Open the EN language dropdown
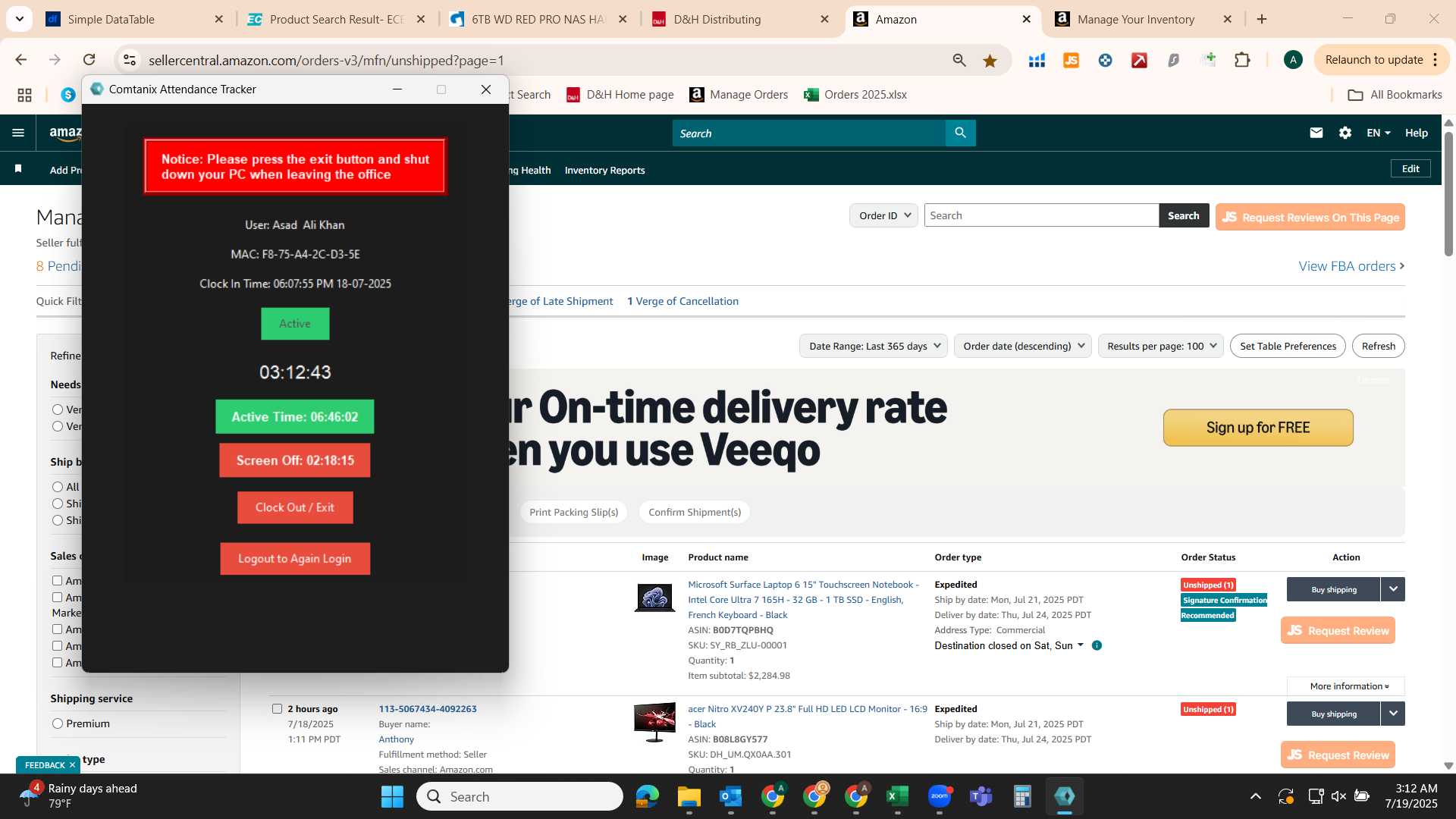 point(1379,133)
